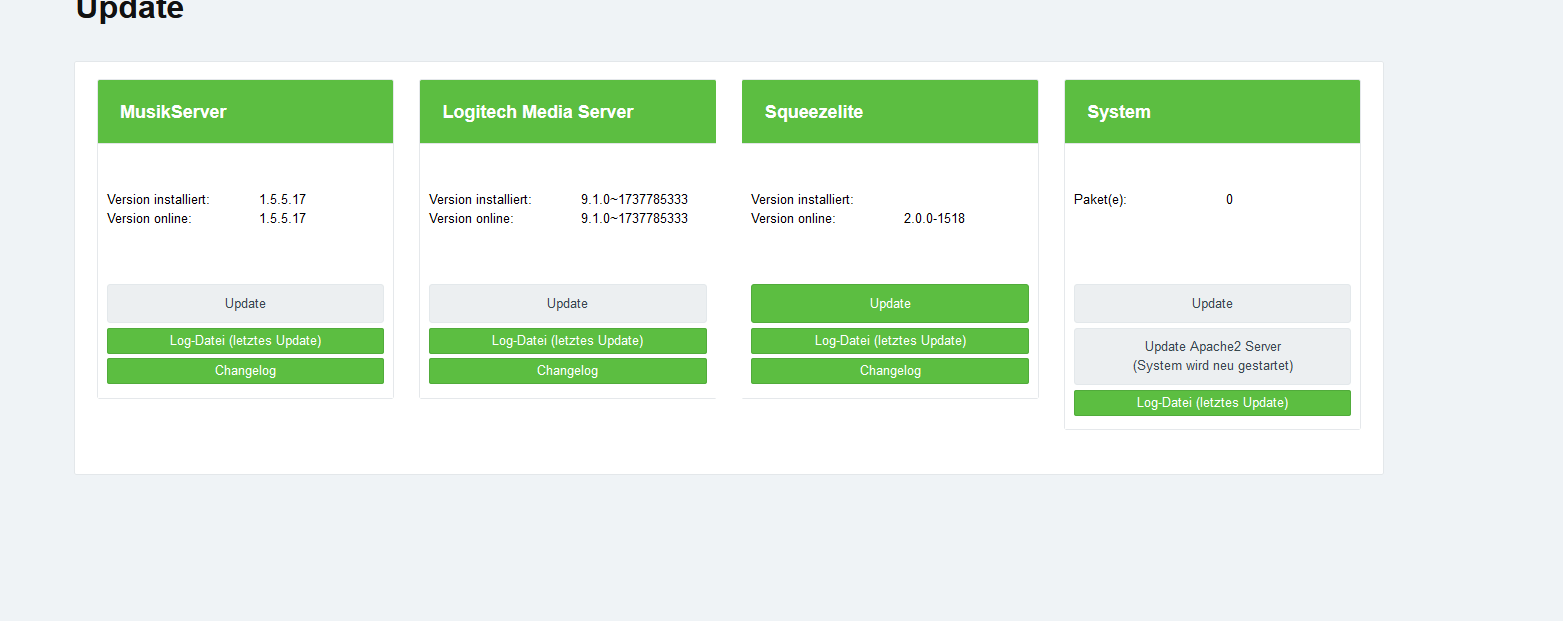This screenshot has height=621, width=1563.
Task: Start the green Squeezelite Update button
Action: [x=889, y=303]
